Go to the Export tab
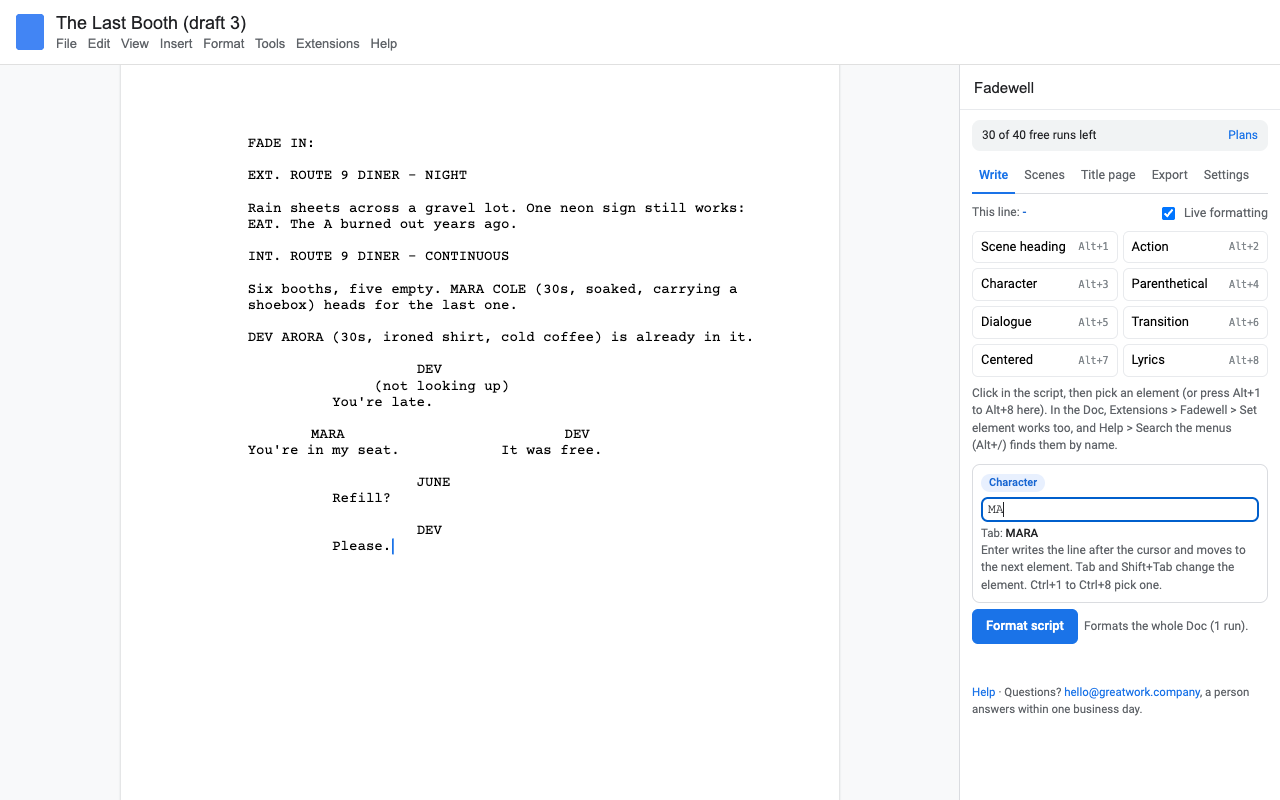Image resolution: width=1280 pixels, height=800 pixels. (1169, 175)
